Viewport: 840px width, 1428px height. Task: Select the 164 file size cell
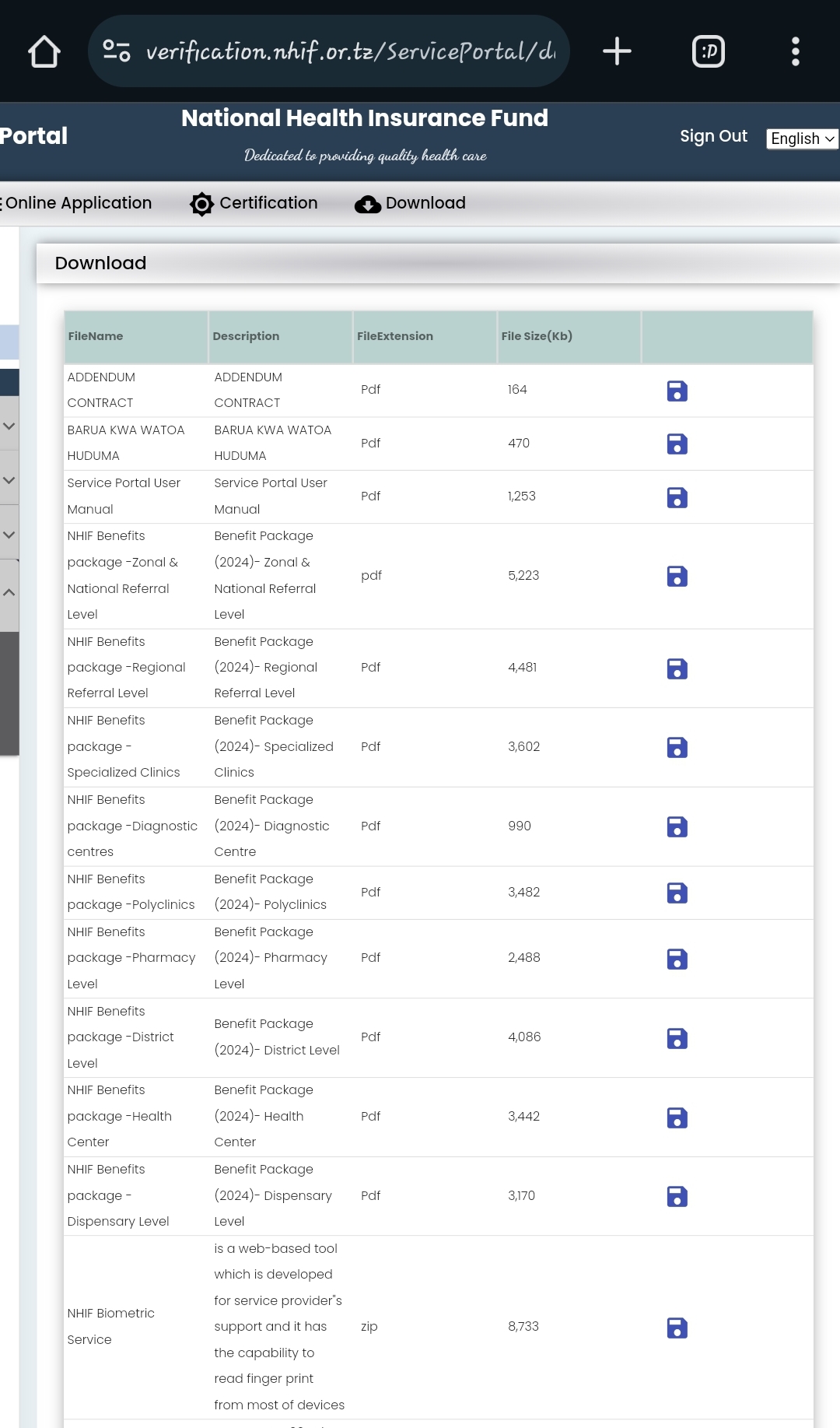[517, 389]
